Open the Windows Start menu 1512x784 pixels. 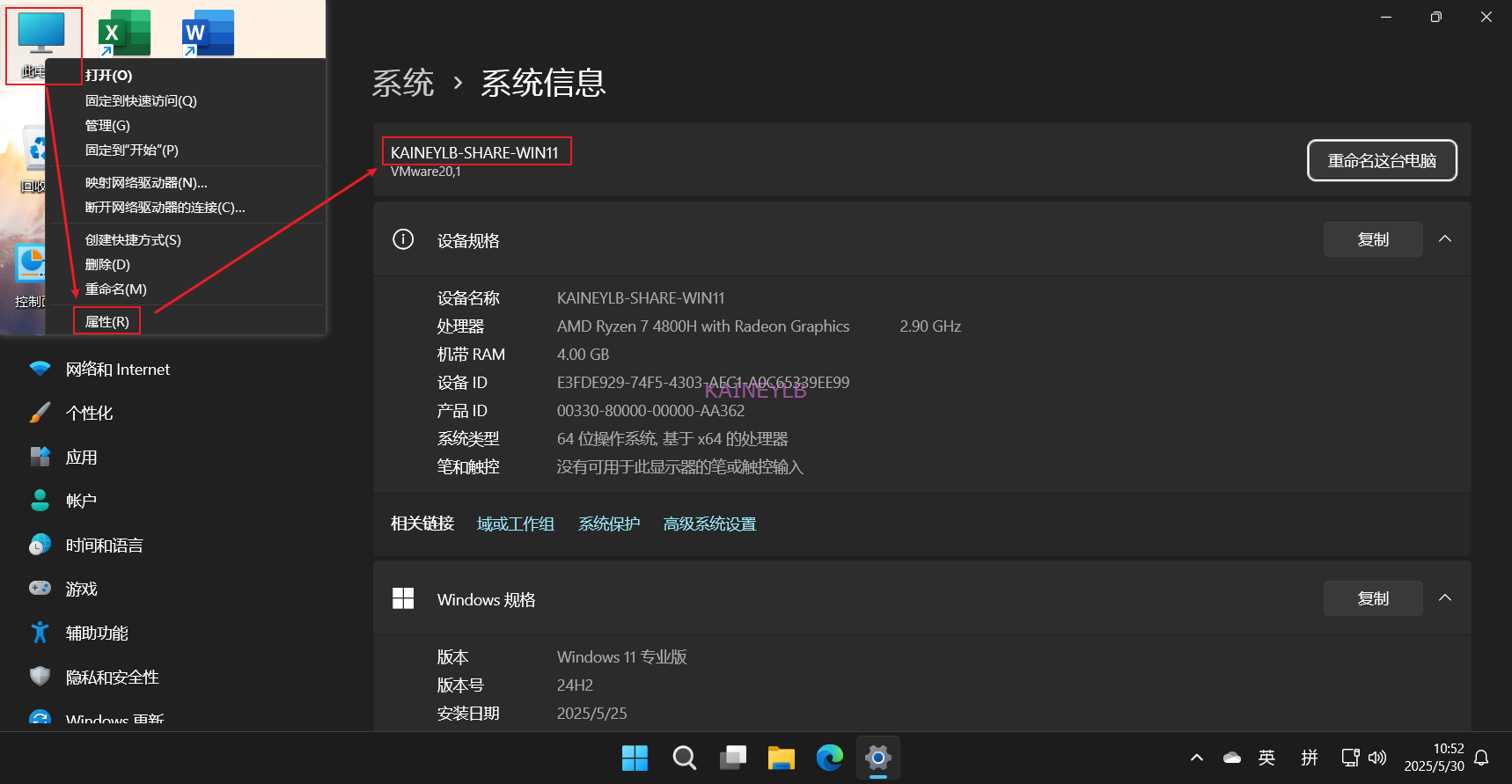tap(635, 758)
